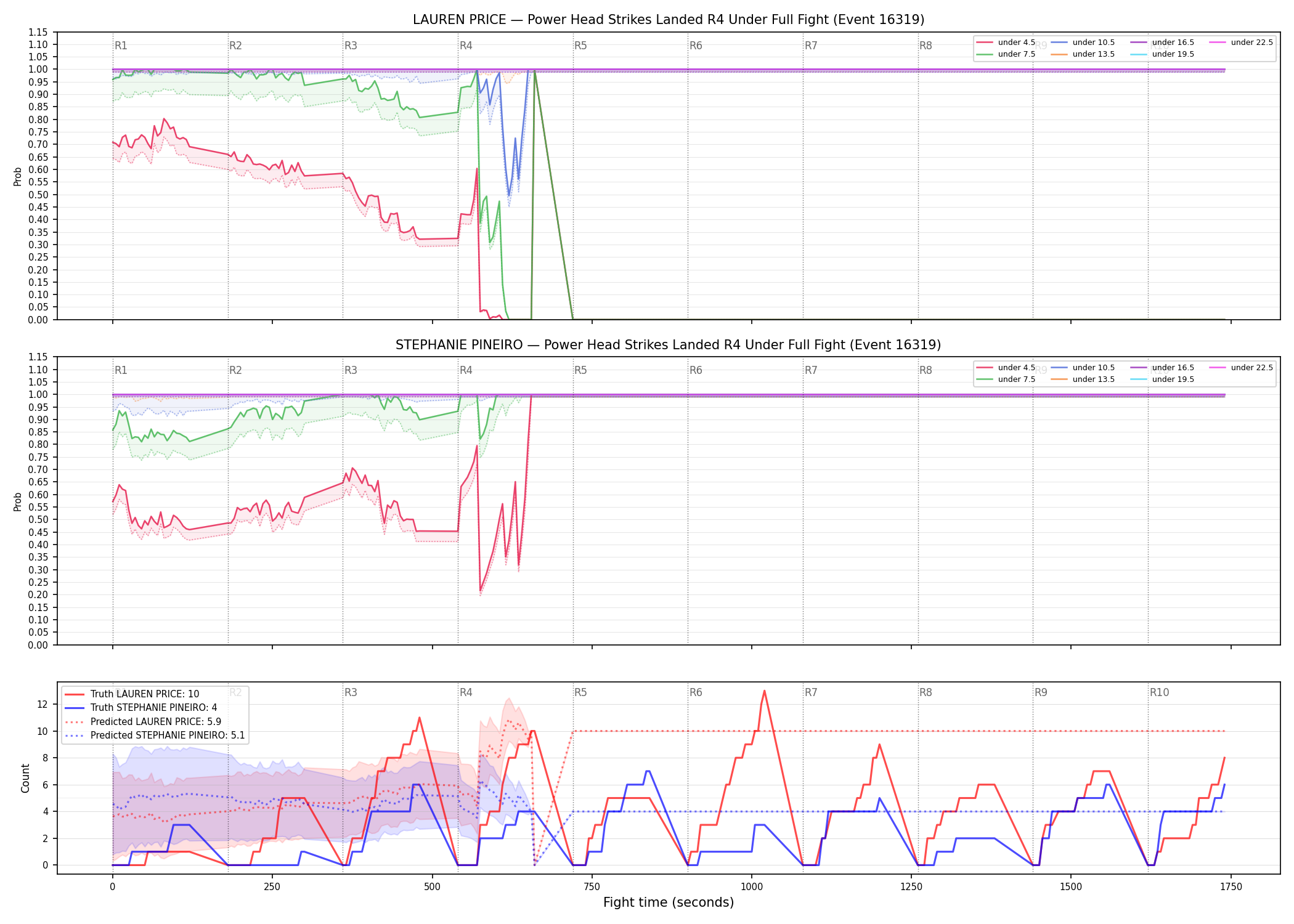Click the 6 tick on Count axis
Screen dimensions: 1294x924
pyautogui.click(x=46, y=785)
